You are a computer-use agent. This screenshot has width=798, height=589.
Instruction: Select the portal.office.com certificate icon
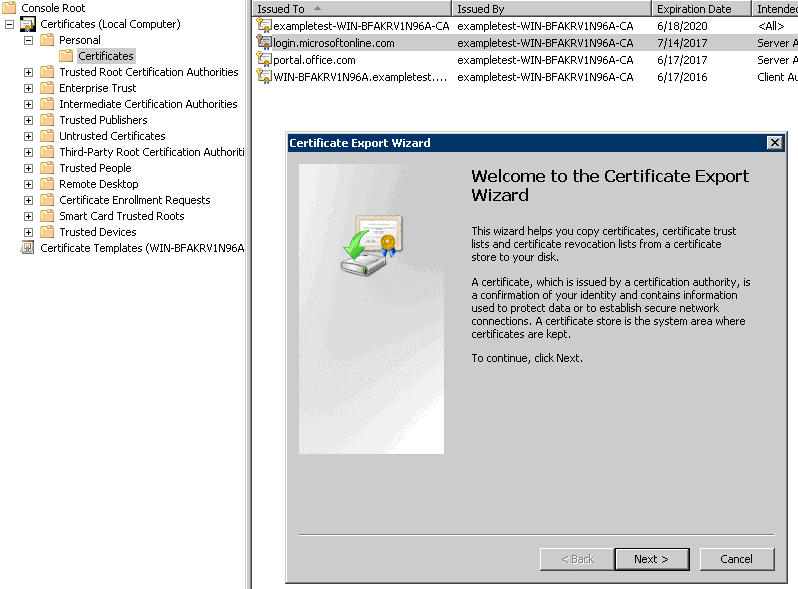coord(264,60)
